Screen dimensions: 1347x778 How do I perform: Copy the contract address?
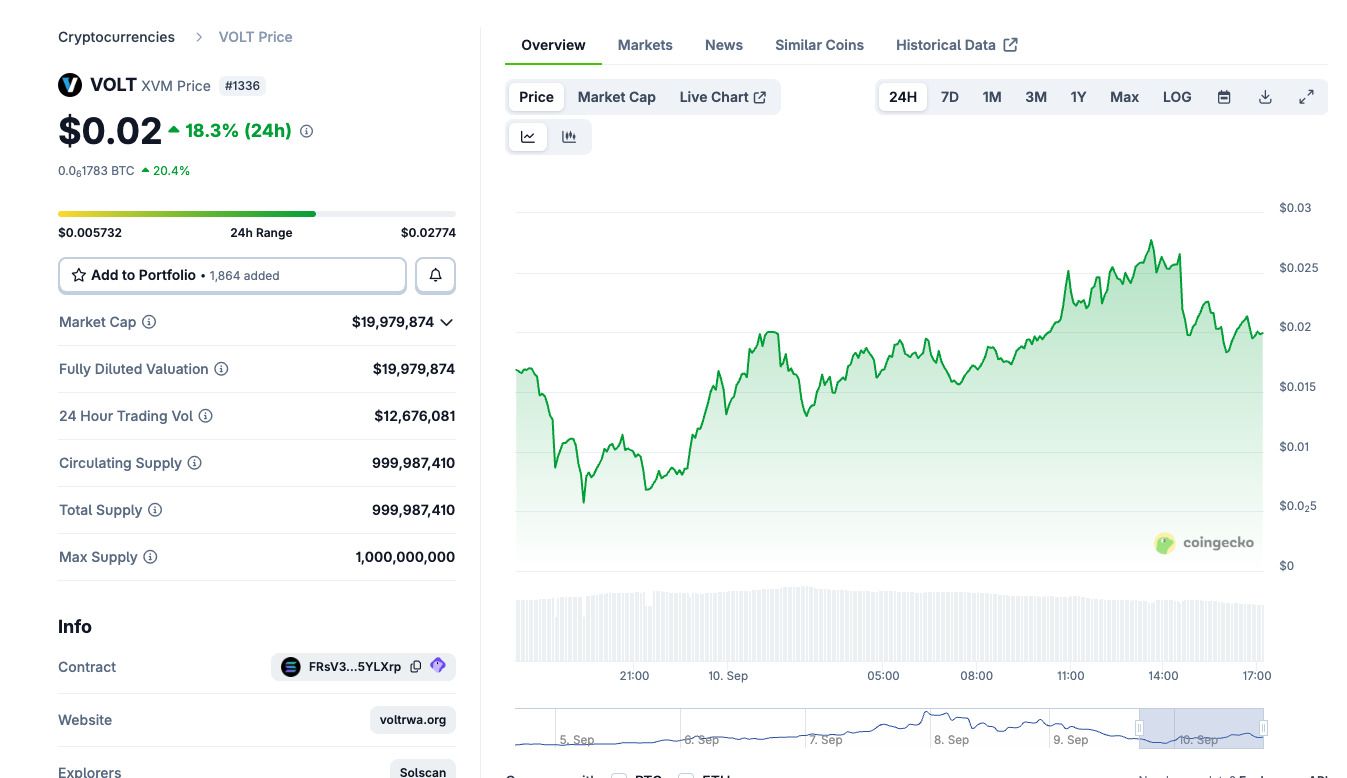tap(416, 667)
